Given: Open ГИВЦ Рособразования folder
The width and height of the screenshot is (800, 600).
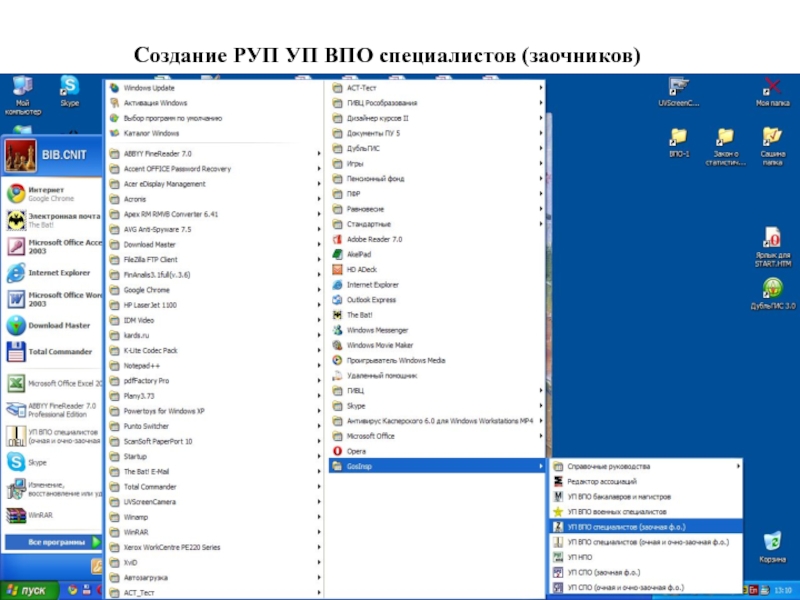Looking at the screenshot, I should click(437, 103).
